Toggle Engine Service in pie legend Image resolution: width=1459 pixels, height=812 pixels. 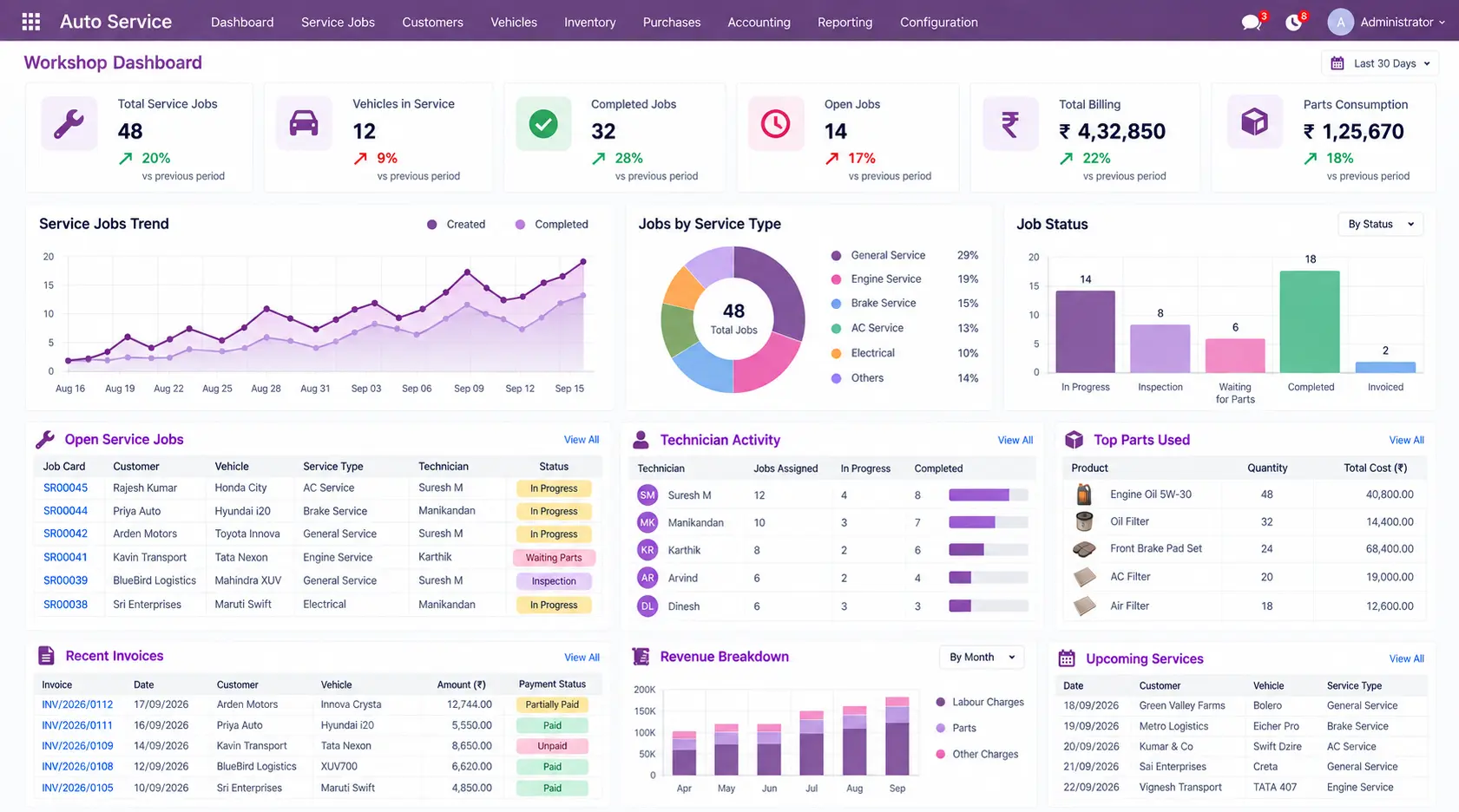[x=876, y=279]
